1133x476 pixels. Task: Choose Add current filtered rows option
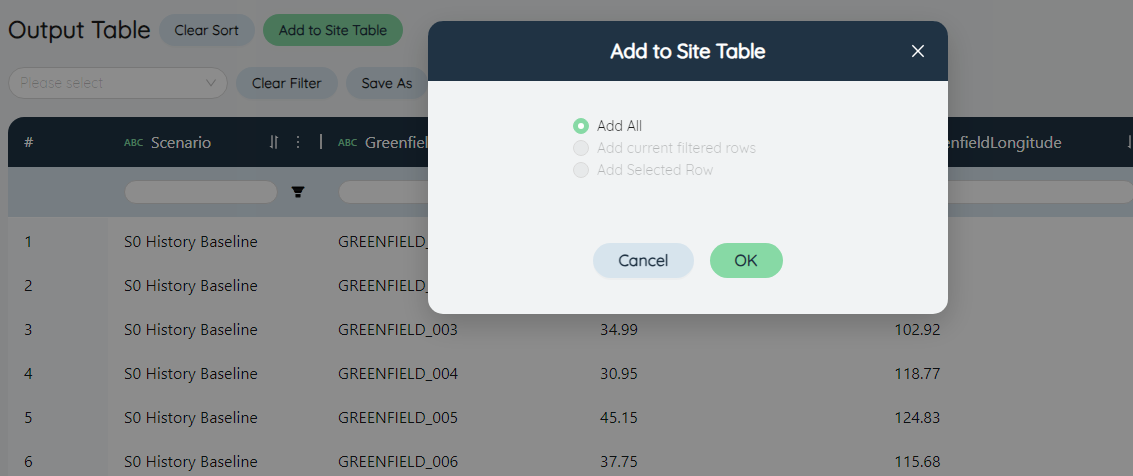point(581,148)
